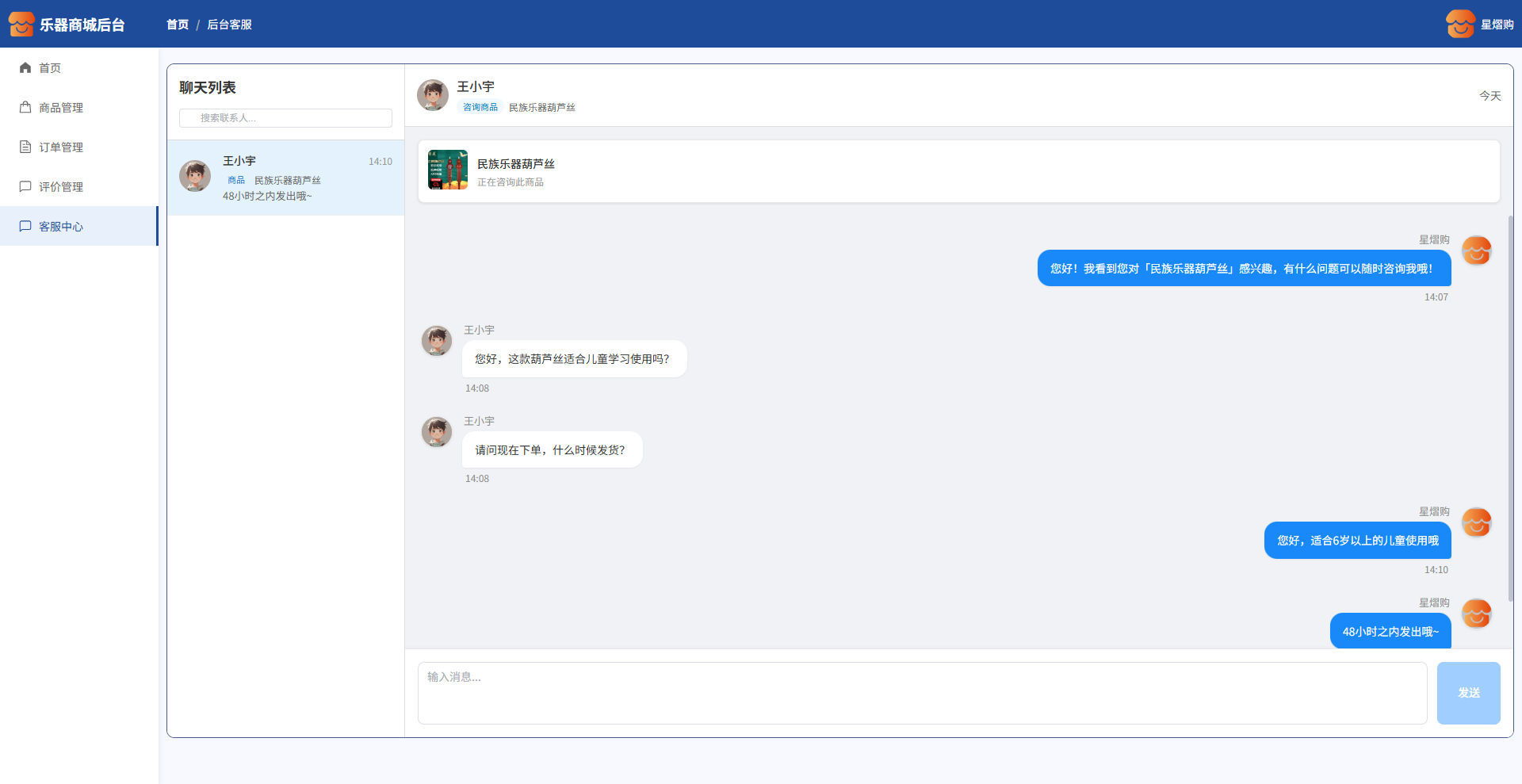Open the 商品管理 menu item
Screen dimensions: 1522x784
tap(61, 108)
